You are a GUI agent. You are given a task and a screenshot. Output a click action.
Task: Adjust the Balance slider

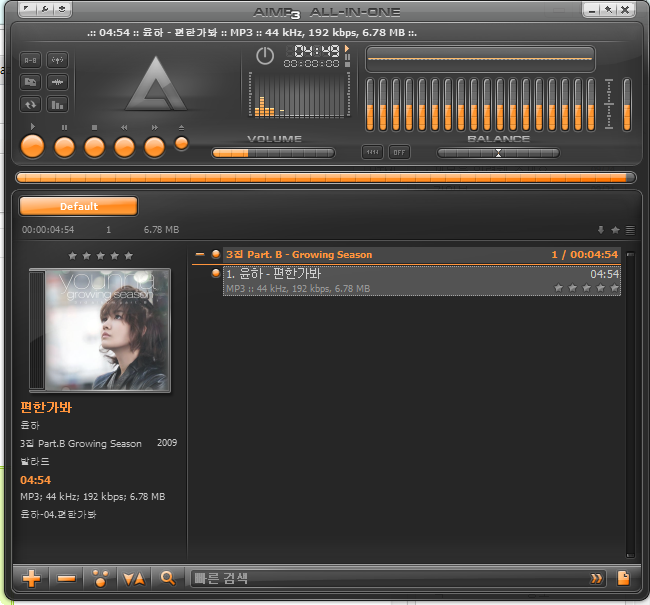[498, 153]
